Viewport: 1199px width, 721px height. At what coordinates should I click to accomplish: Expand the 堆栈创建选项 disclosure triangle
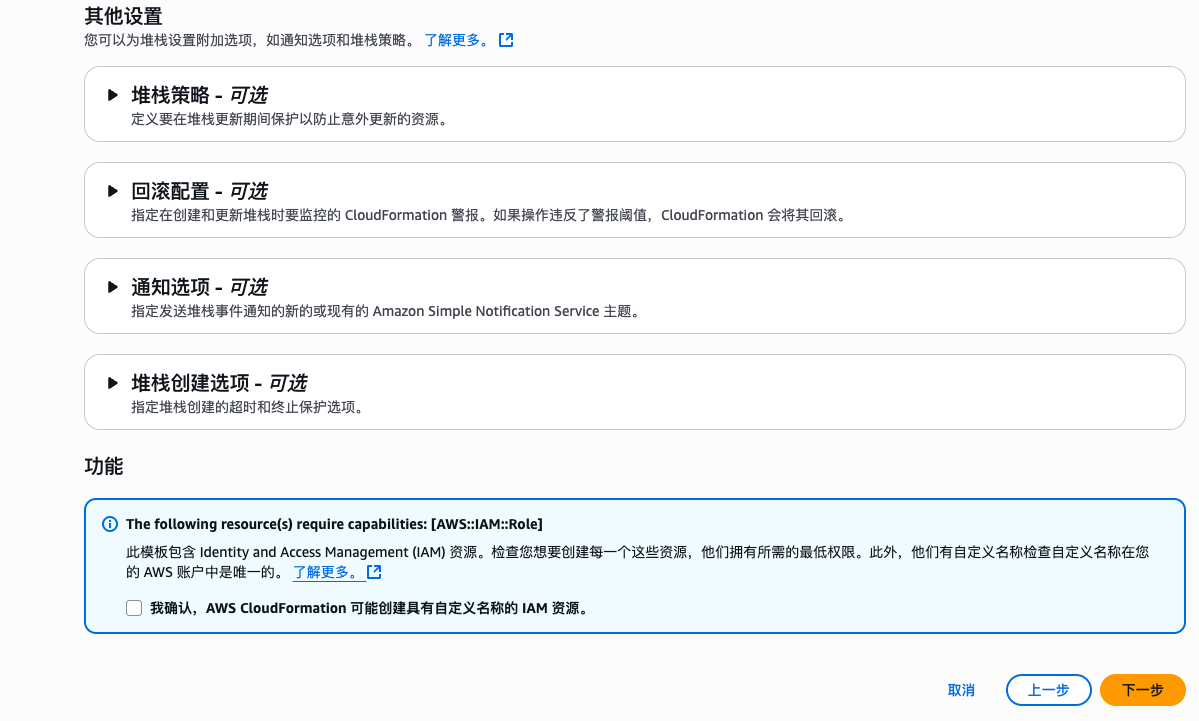(112, 383)
